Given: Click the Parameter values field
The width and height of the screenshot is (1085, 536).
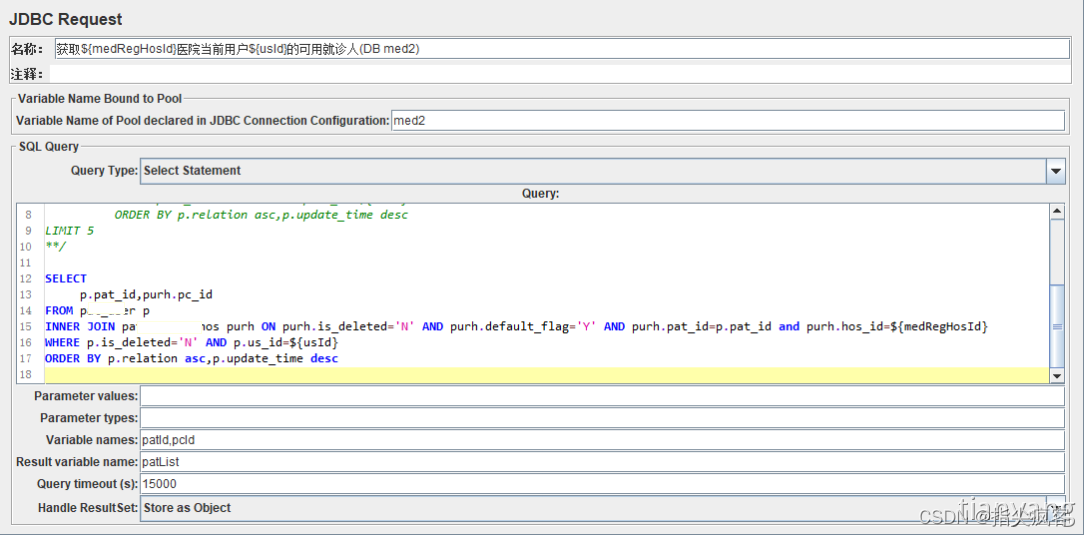Looking at the screenshot, I should pyautogui.click(x=602, y=396).
